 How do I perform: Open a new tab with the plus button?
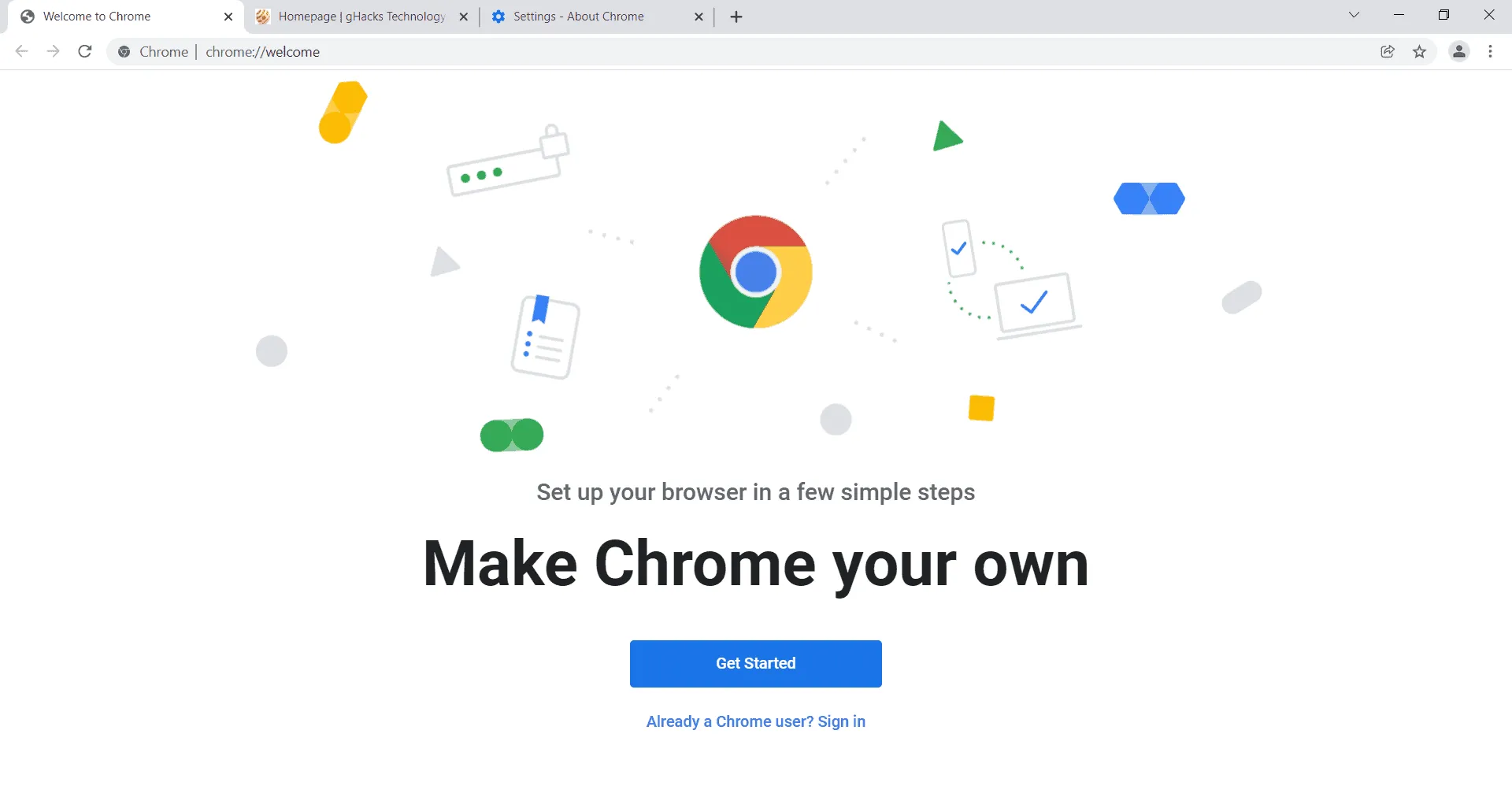pyautogui.click(x=736, y=17)
